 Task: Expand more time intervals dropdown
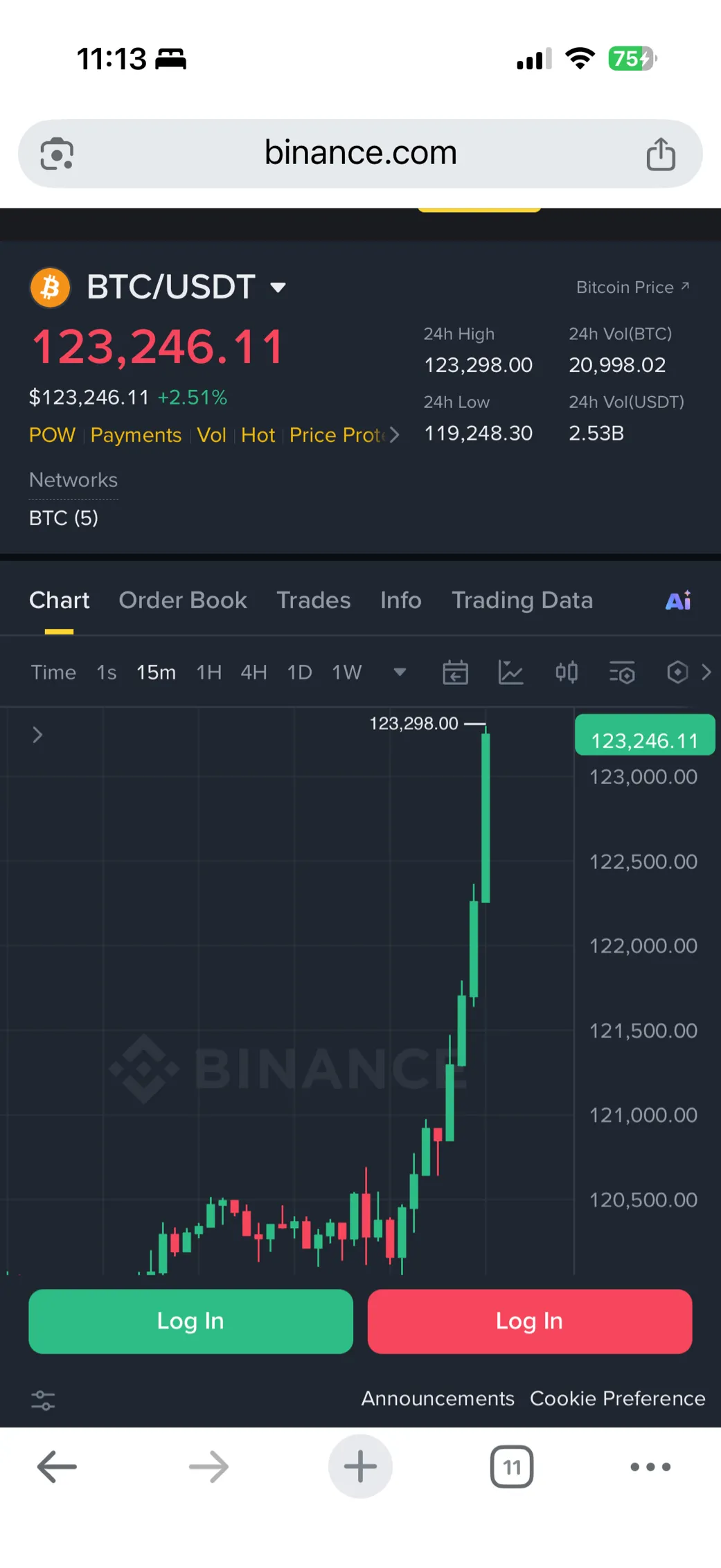pos(400,672)
